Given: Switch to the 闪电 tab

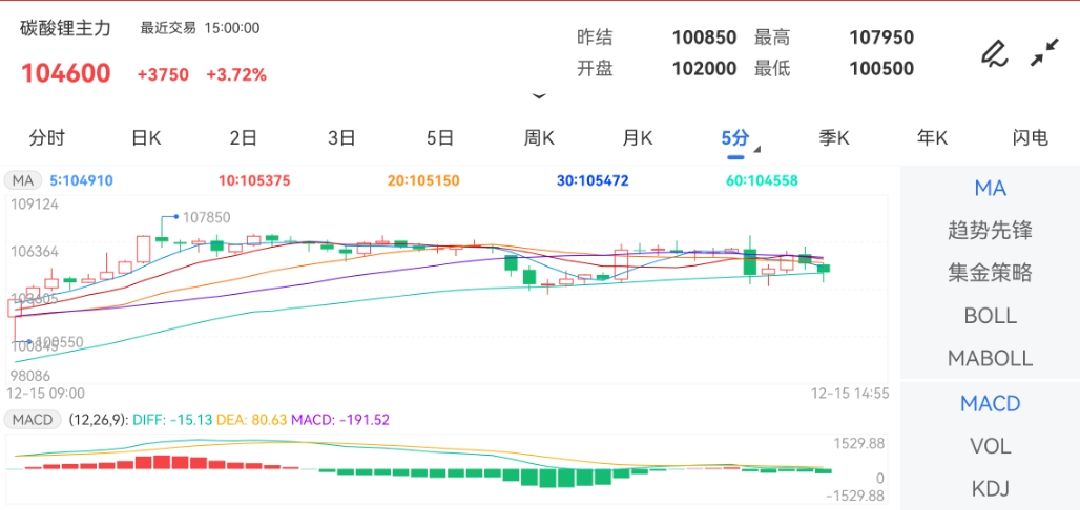Looking at the screenshot, I should pyautogui.click(x=1030, y=138).
